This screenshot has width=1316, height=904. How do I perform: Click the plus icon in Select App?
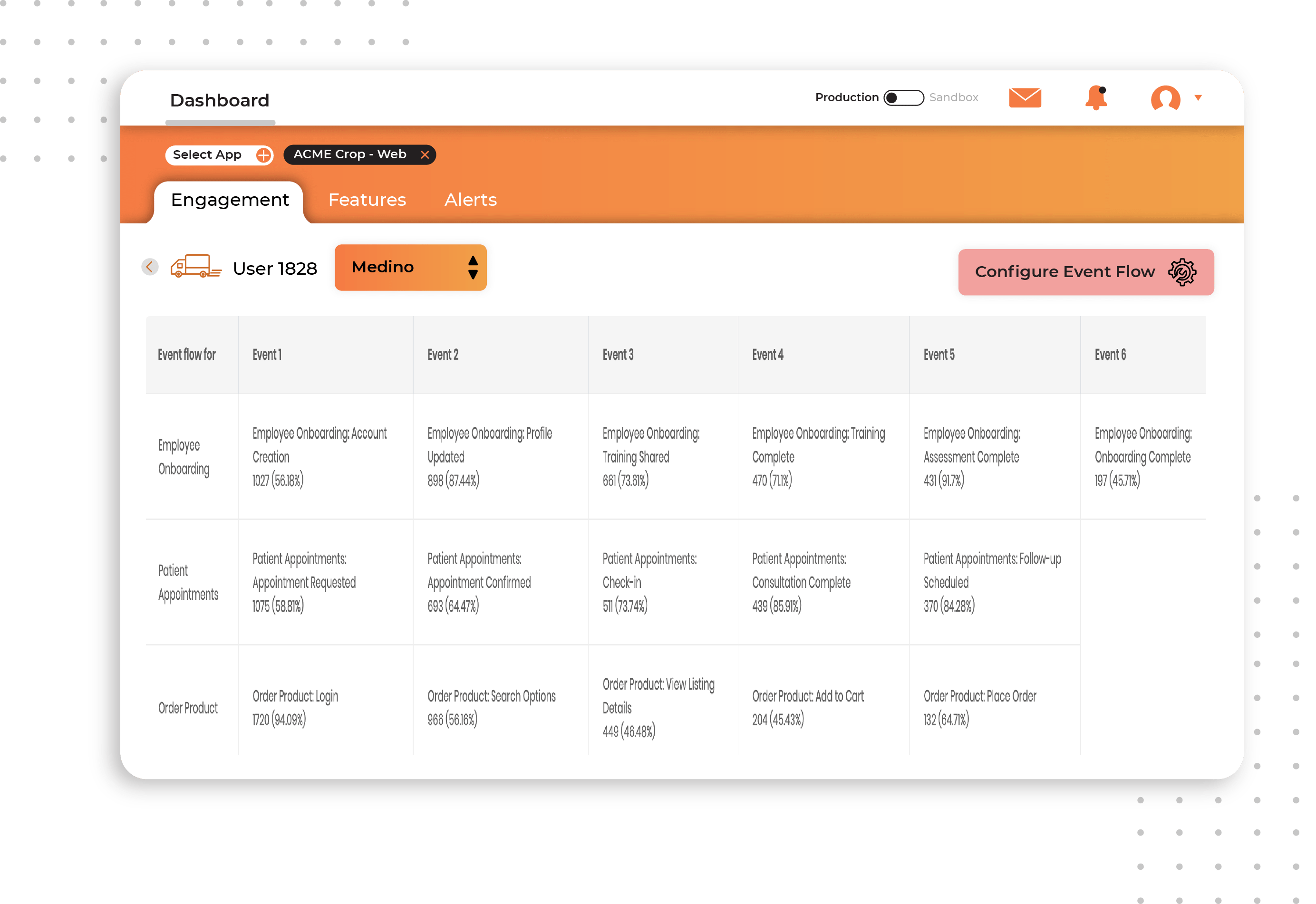pyautogui.click(x=263, y=154)
